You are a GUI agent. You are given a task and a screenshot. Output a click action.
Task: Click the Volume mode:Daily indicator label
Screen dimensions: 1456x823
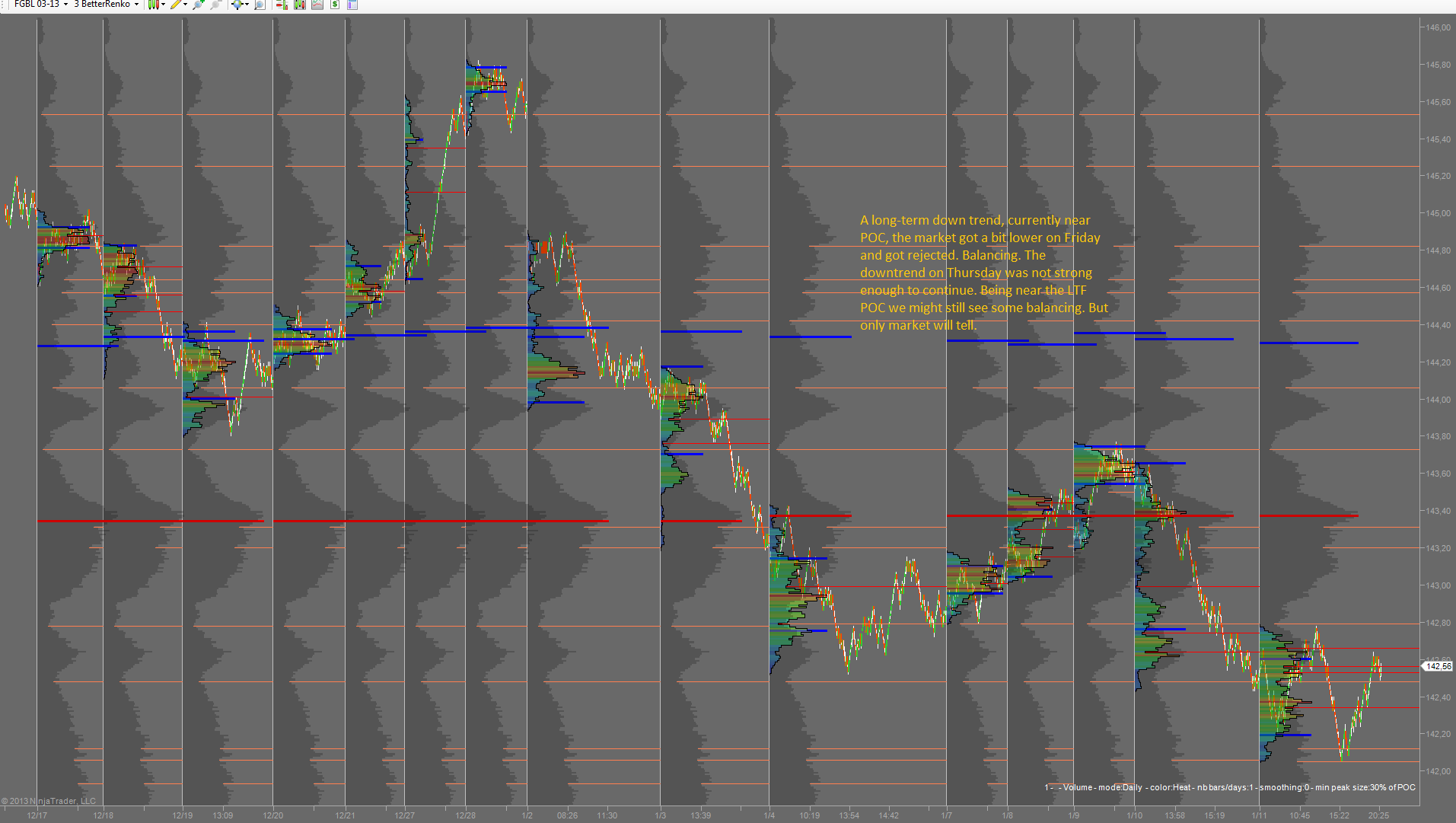coord(1230,787)
